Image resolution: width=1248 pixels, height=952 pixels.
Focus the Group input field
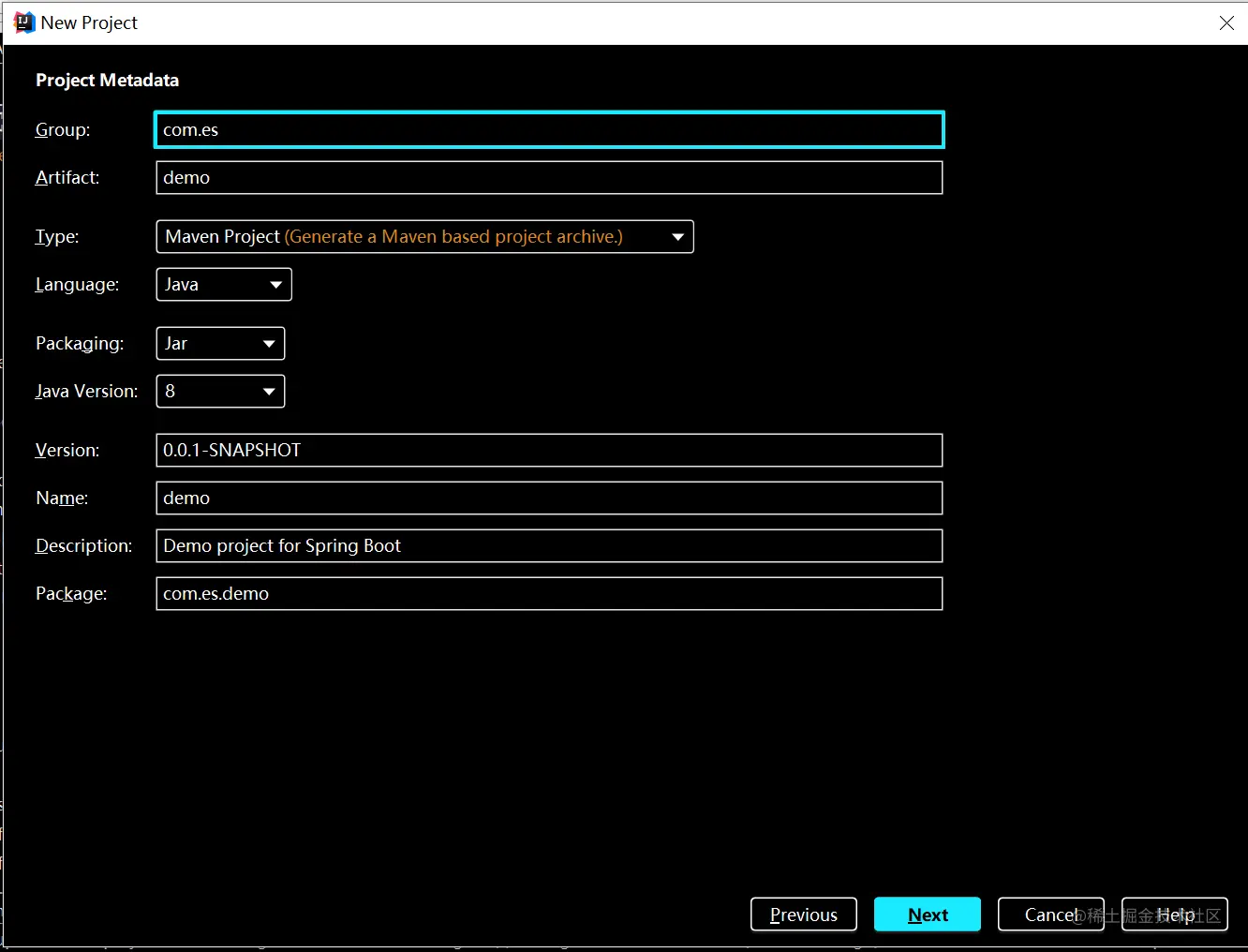[549, 129]
